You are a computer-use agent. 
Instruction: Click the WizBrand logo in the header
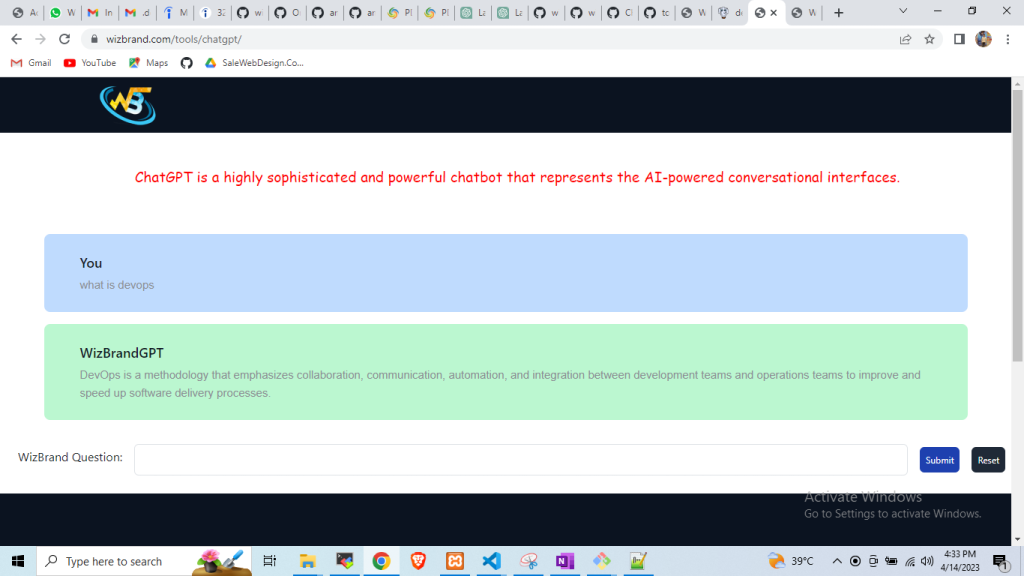(127, 105)
